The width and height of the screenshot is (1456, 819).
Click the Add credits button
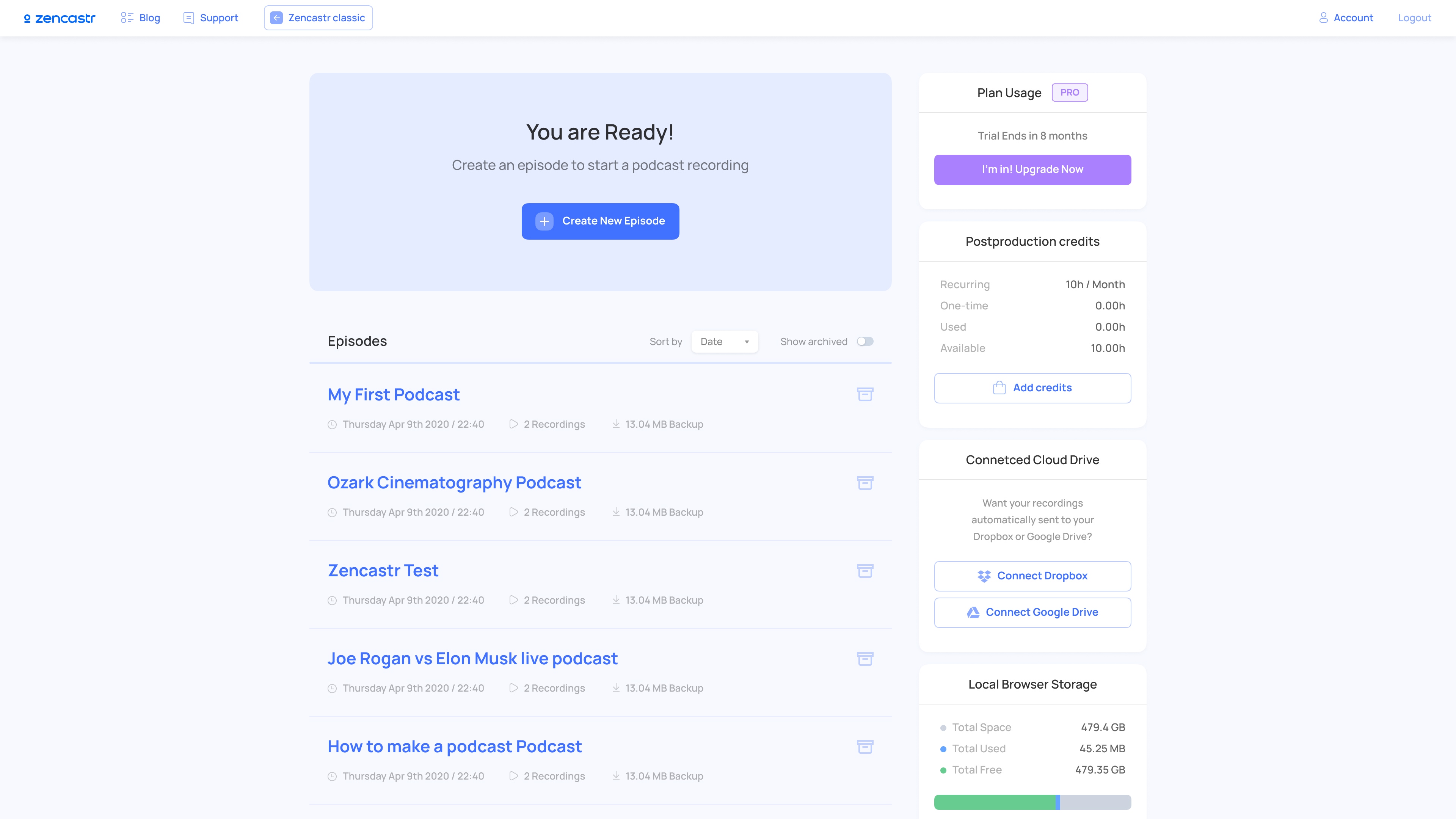pos(1032,388)
